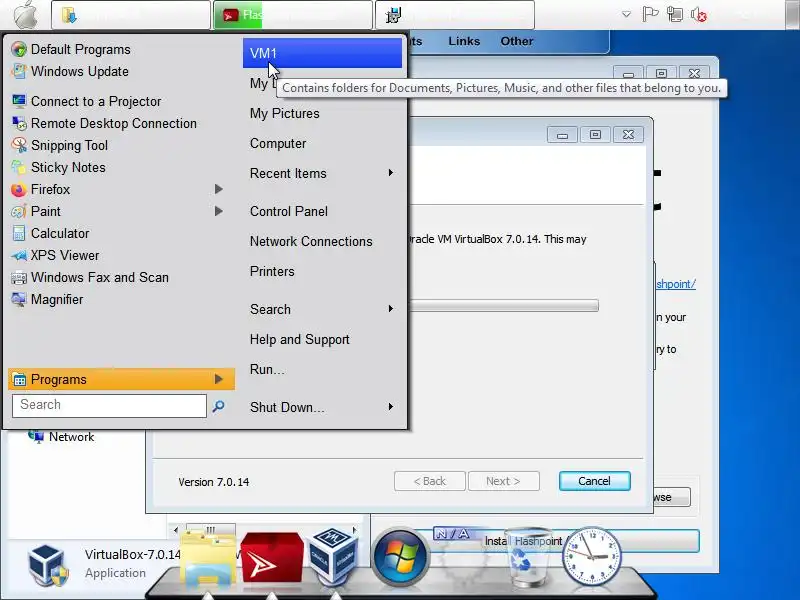The image size is (800, 600).
Task: Open the folder icon in the dock
Action: click(208, 558)
